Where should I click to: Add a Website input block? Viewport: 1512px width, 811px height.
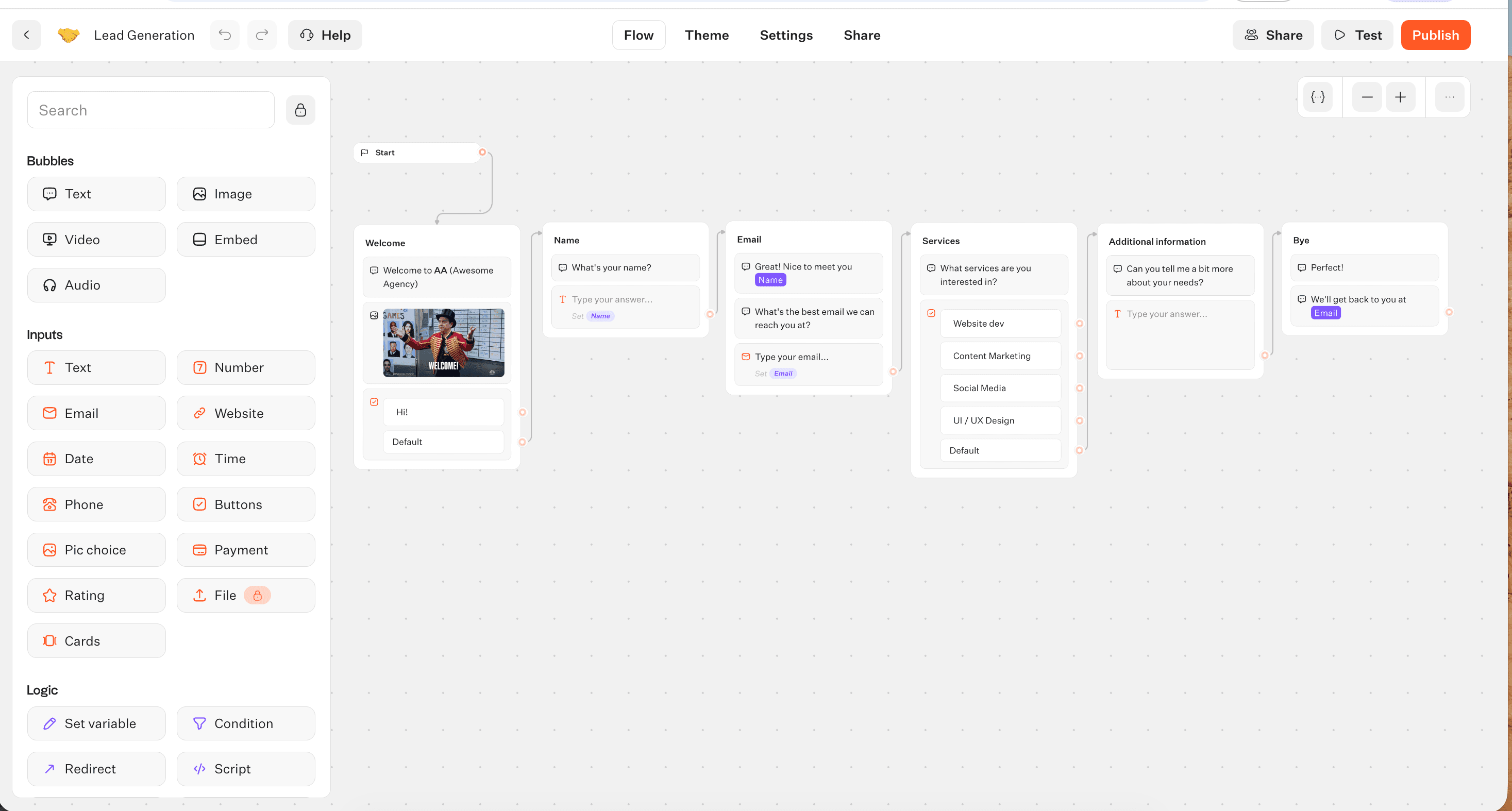[246, 413]
